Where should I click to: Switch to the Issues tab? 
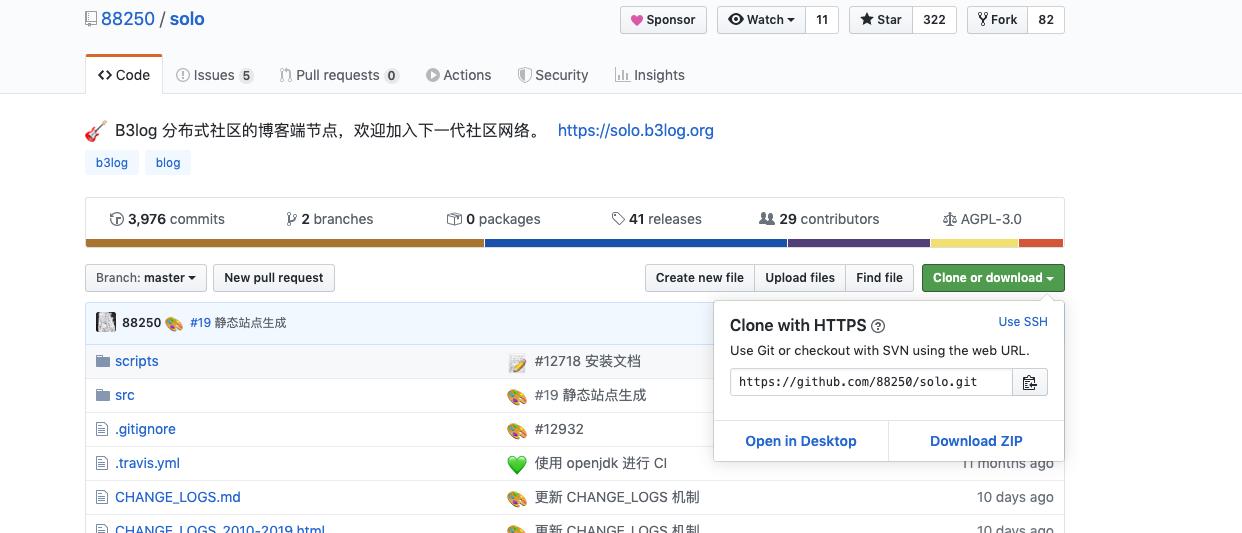[x=214, y=75]
